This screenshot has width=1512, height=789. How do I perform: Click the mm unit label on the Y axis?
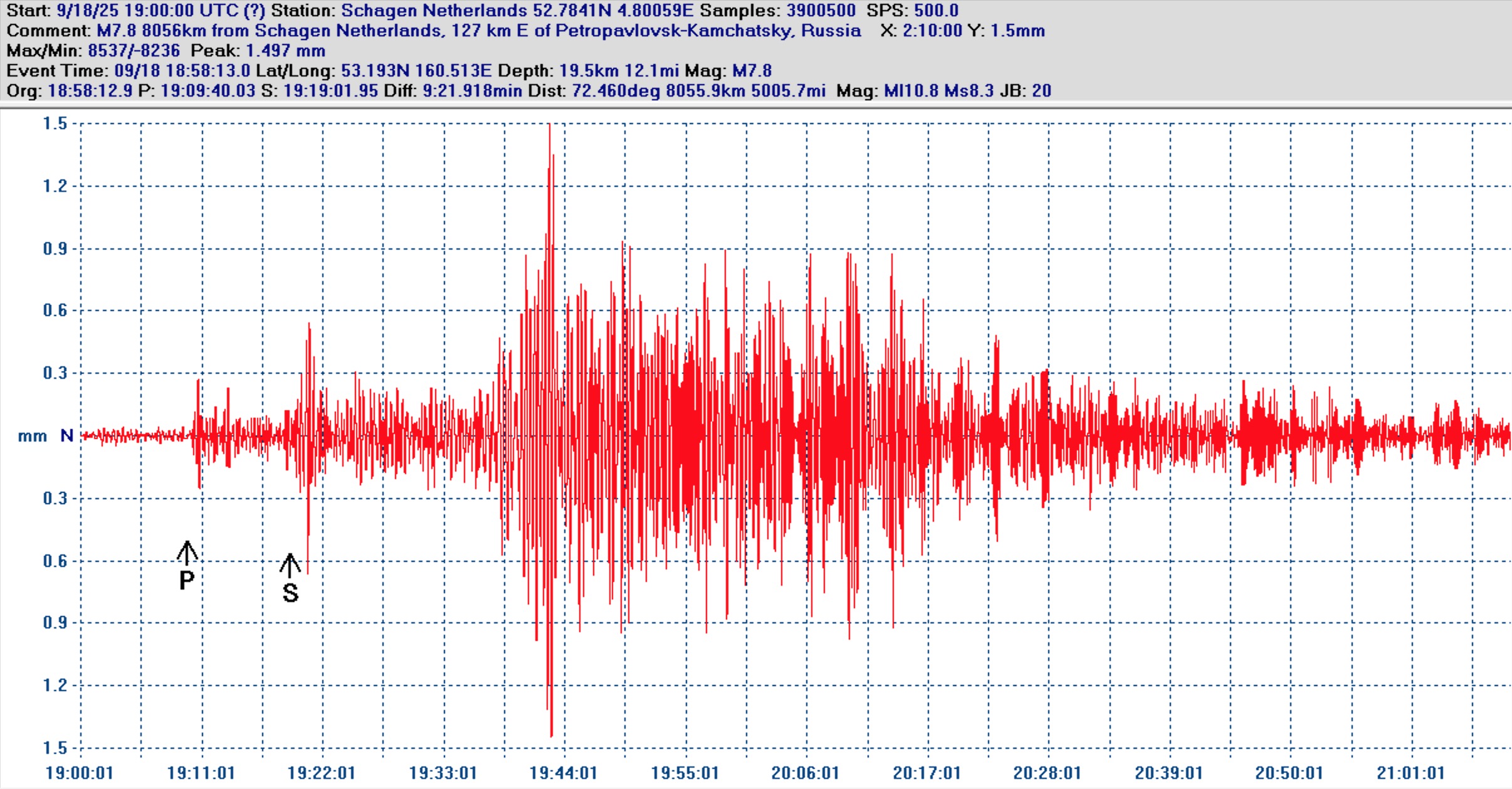pyautogui.click(x=32, y=436)
